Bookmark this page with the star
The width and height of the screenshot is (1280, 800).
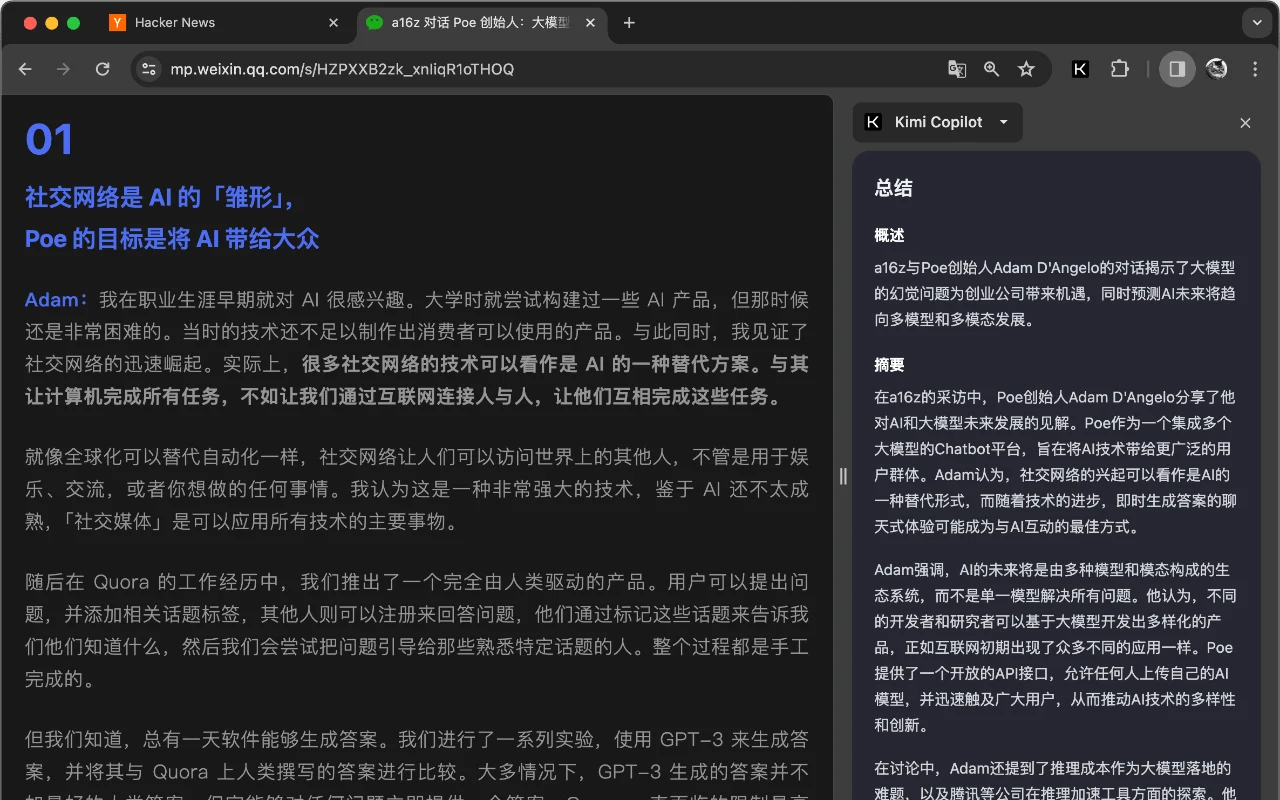[x=1026, y=69]
